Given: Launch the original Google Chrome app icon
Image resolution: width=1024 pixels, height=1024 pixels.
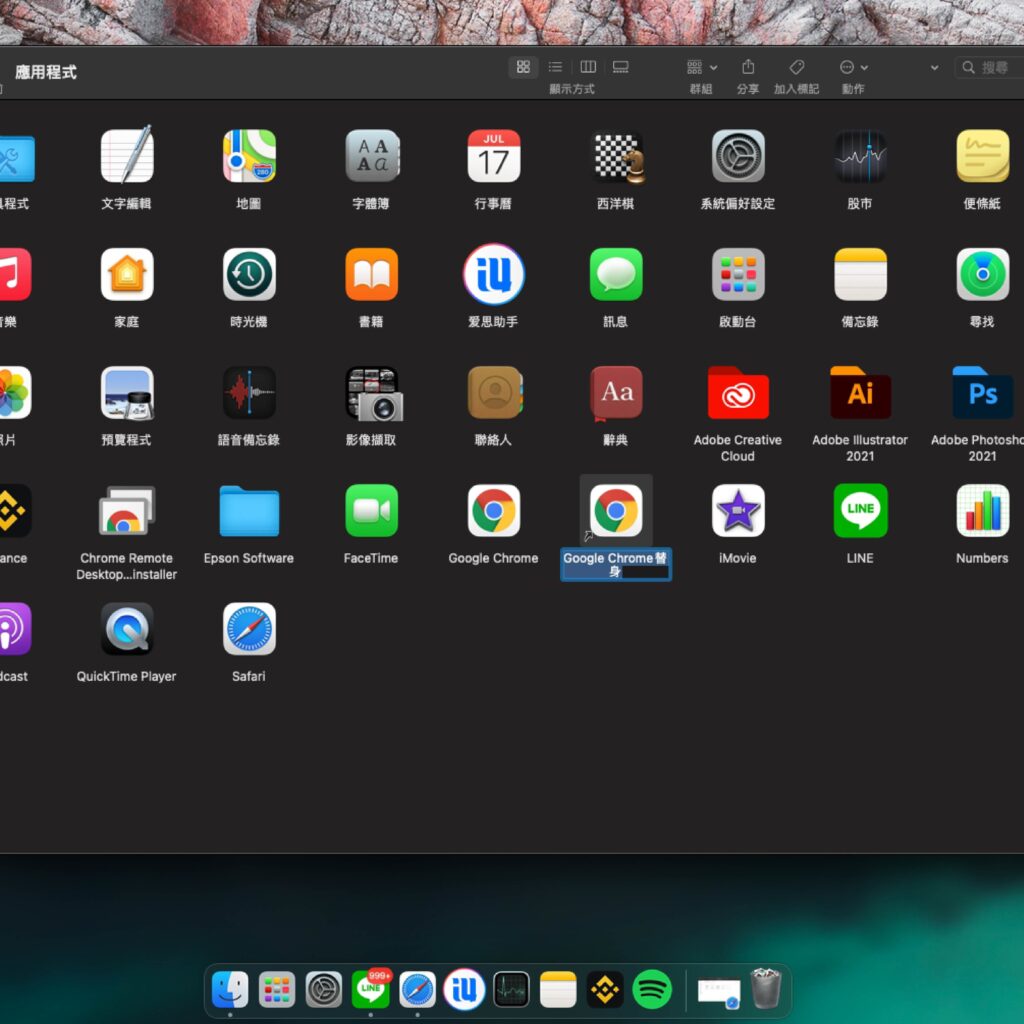Looking at the screenshot, I should [x=494, y=511].
